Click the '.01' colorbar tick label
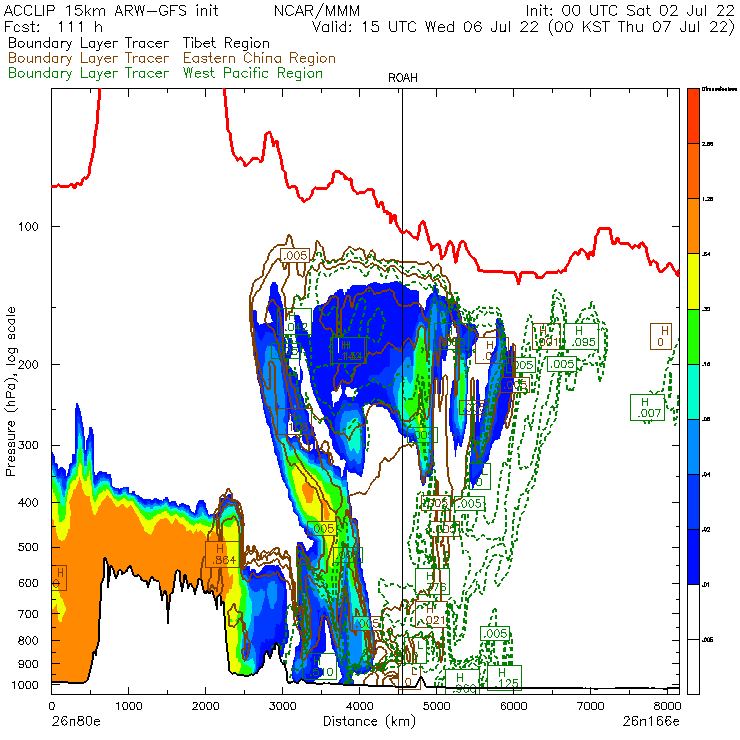This screenshot has height=740, width=740. click(x=706, y=585)
